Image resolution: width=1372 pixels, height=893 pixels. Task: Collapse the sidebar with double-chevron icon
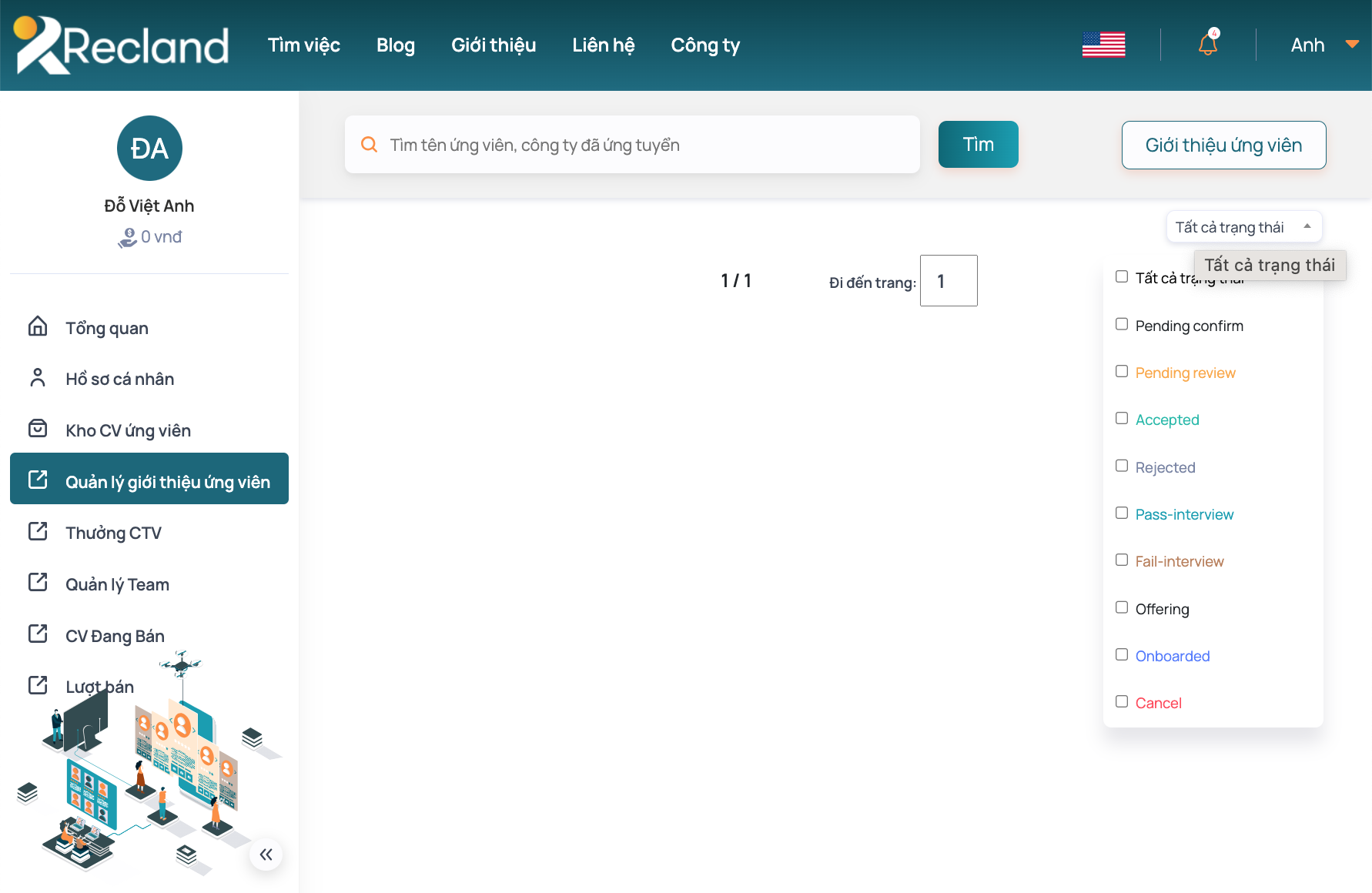tap(266, 855)
